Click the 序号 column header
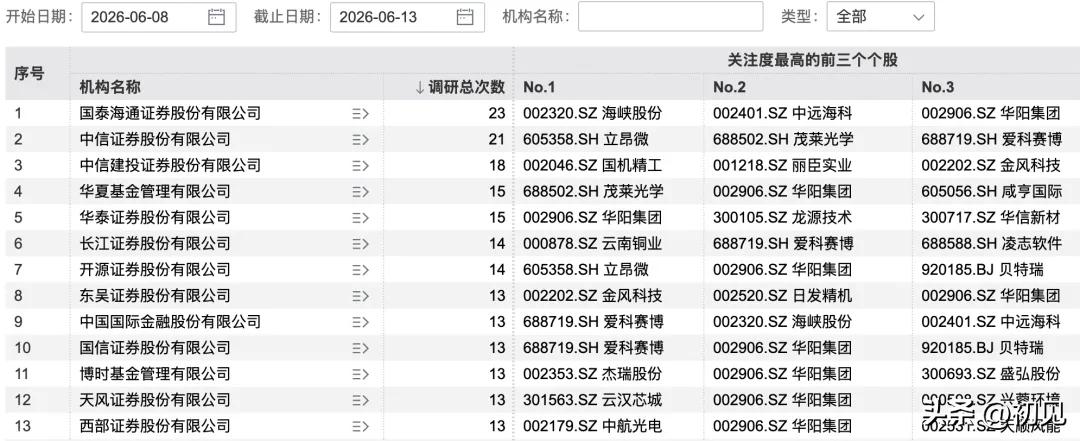Viewport: 1080px width, 441px height. point(29,73)
